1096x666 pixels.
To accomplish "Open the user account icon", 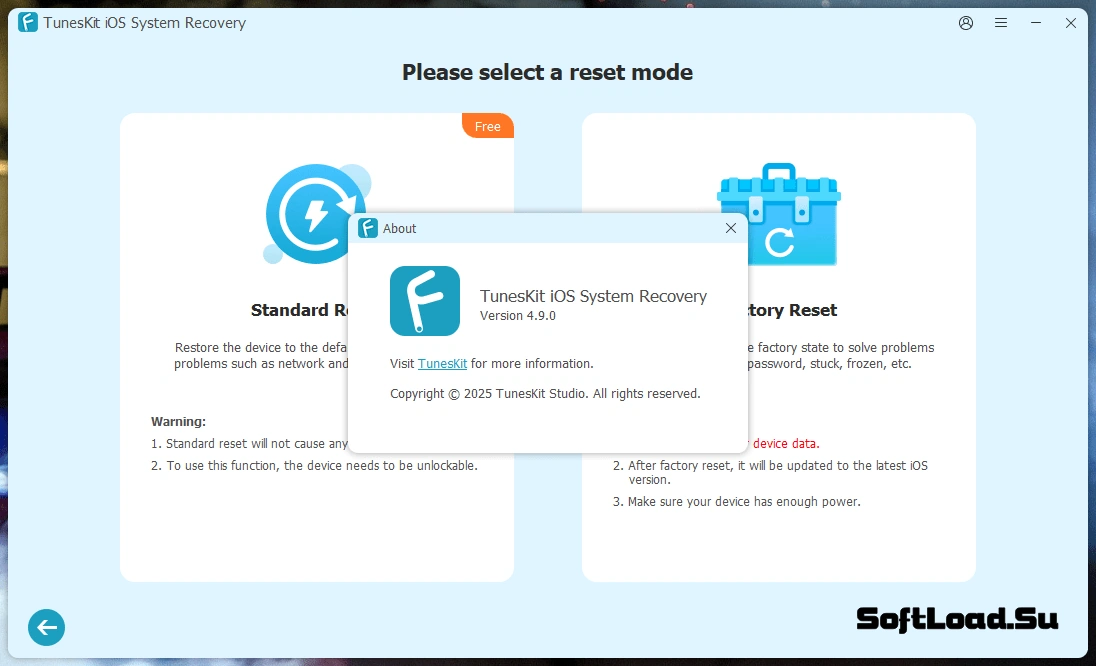I will tap(965, 23).
